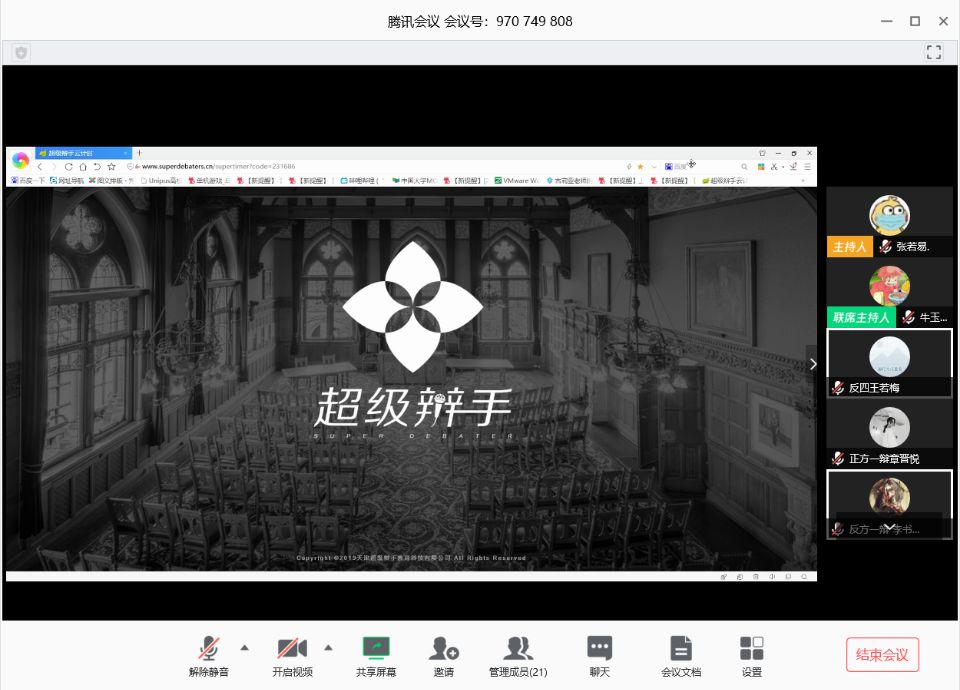
Task: Open the VMware bookmark in the bookmarks bar
Action: [517, 181]
